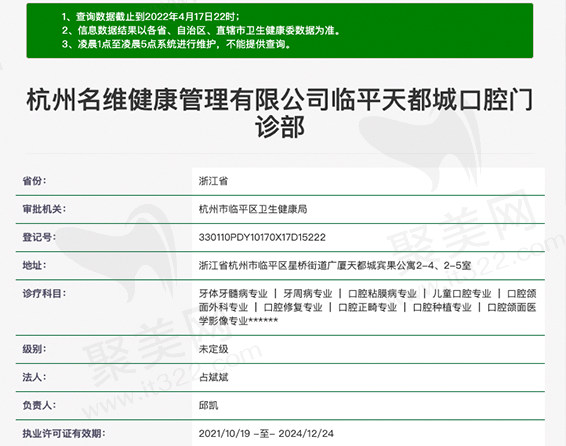Click the 审批机关 field label

tap(44, 209)
